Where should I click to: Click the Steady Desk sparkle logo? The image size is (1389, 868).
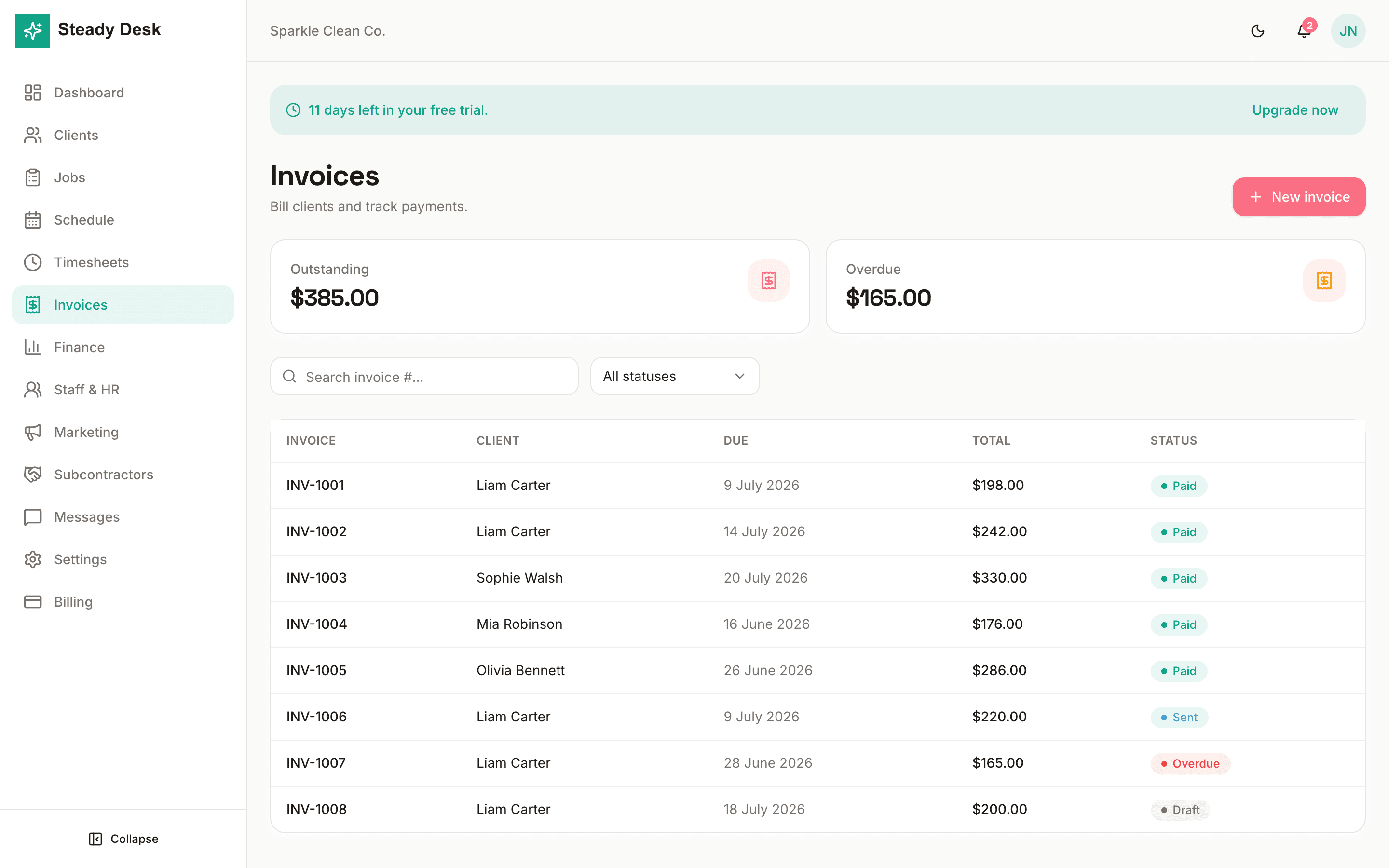[33, 30]
